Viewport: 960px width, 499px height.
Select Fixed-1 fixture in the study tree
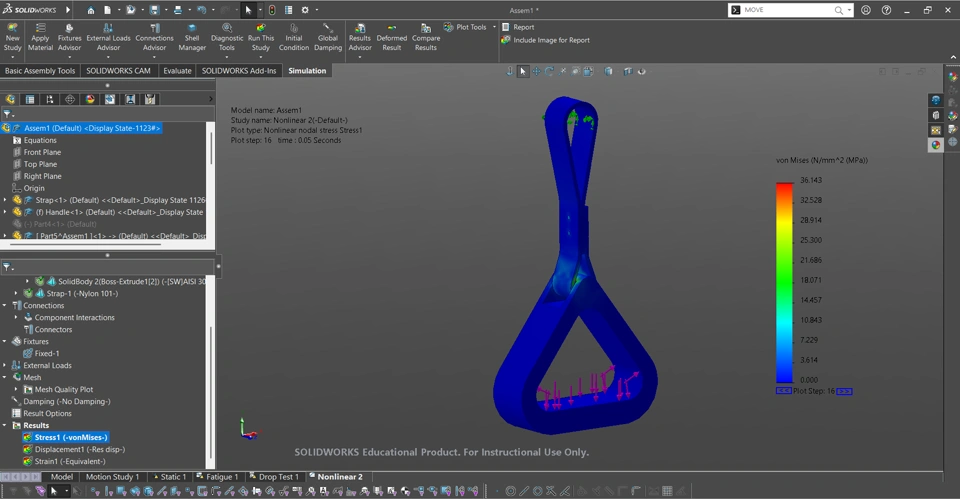click(47, 353)
